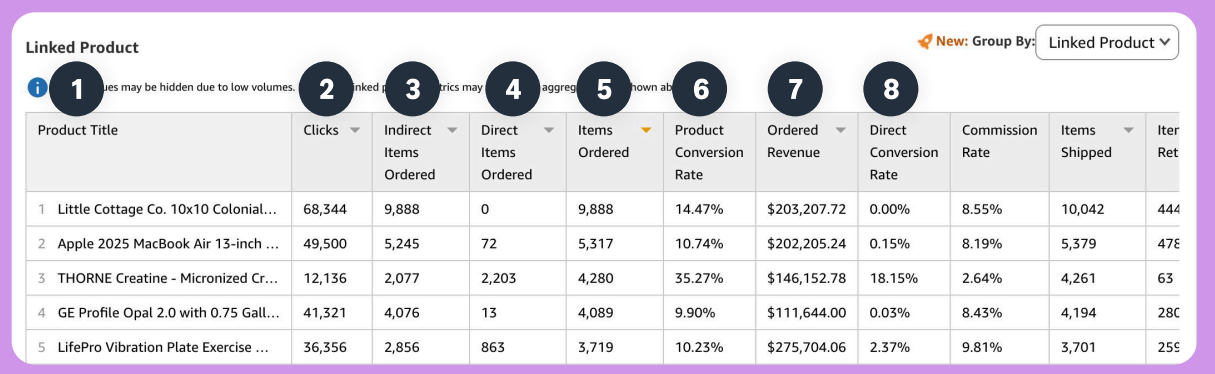This screenshot has height=374, width=1215.
Task: Select the 2.64% commission rate cell
Action: (999, 278)
